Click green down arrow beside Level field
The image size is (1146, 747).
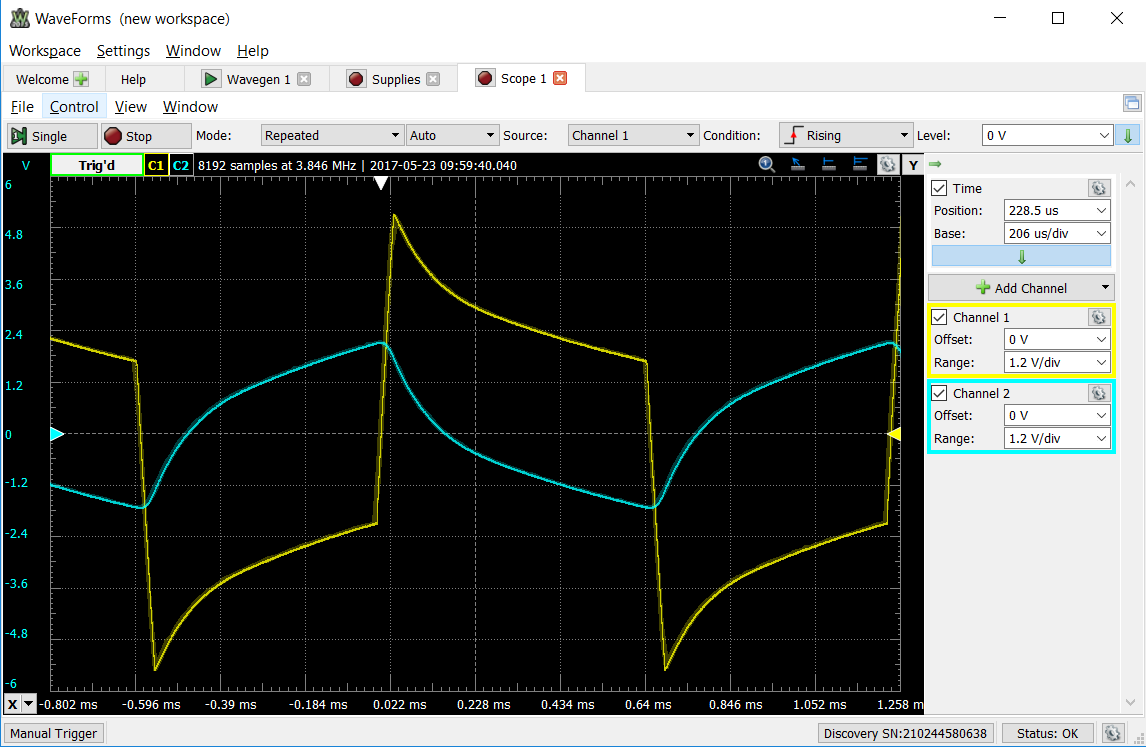point(1128,135)
